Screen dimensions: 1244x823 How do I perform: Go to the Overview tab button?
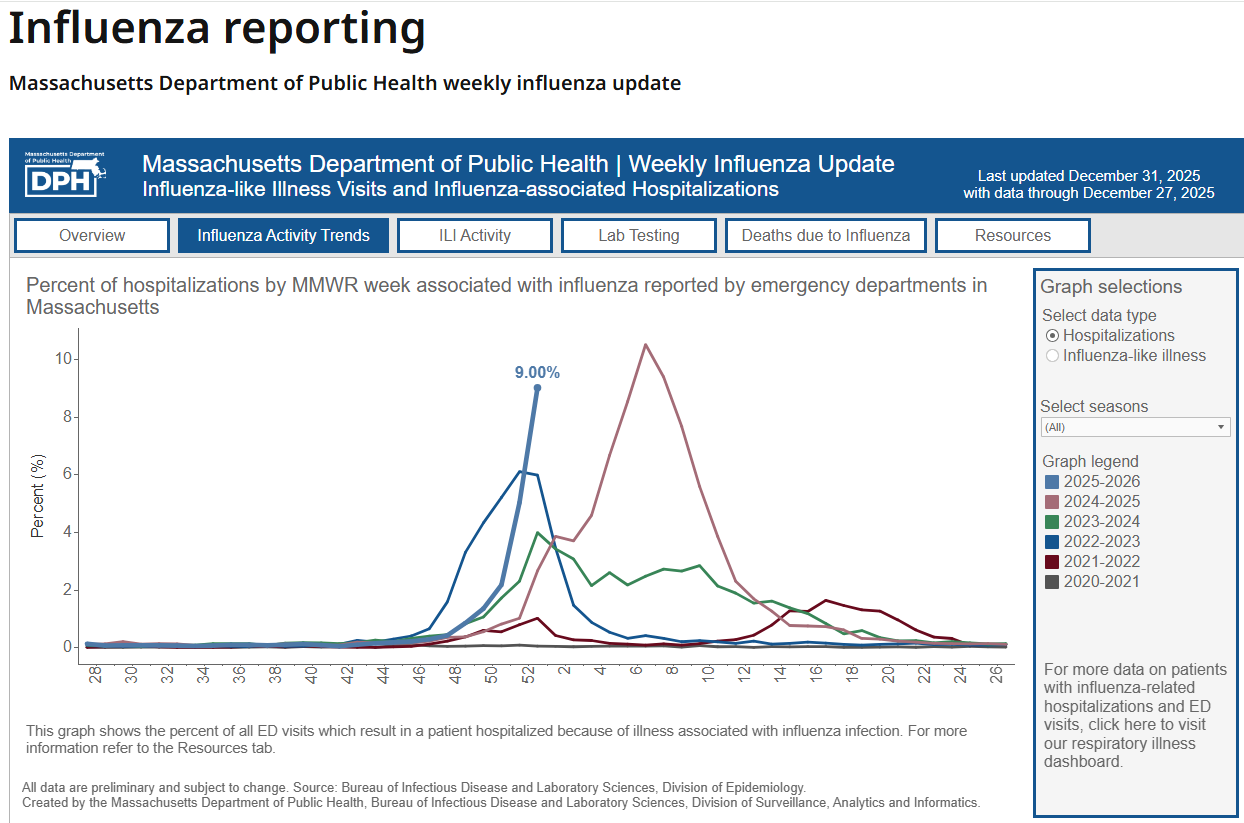click(91, 235)
